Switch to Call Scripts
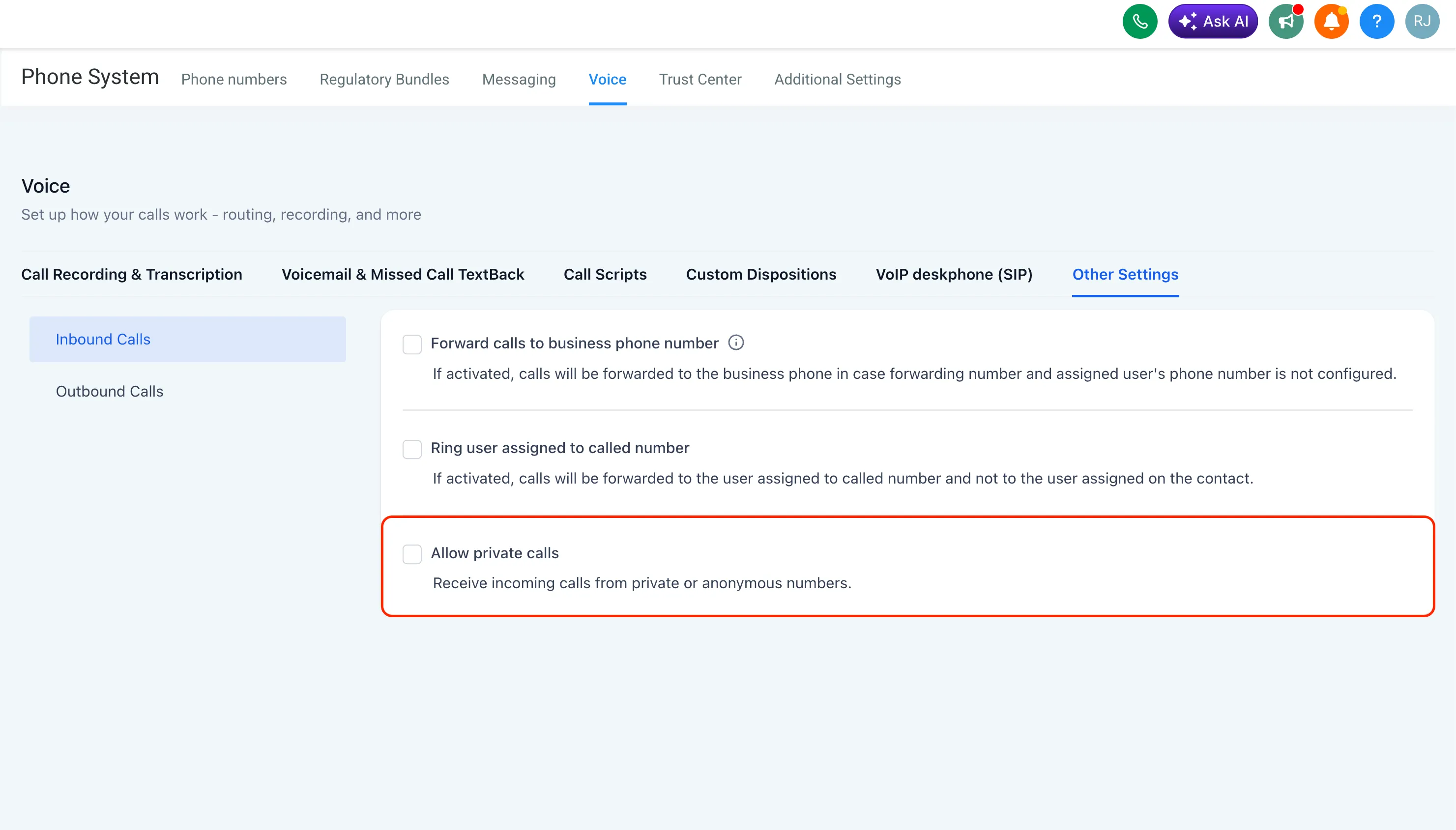 point(604,274)
